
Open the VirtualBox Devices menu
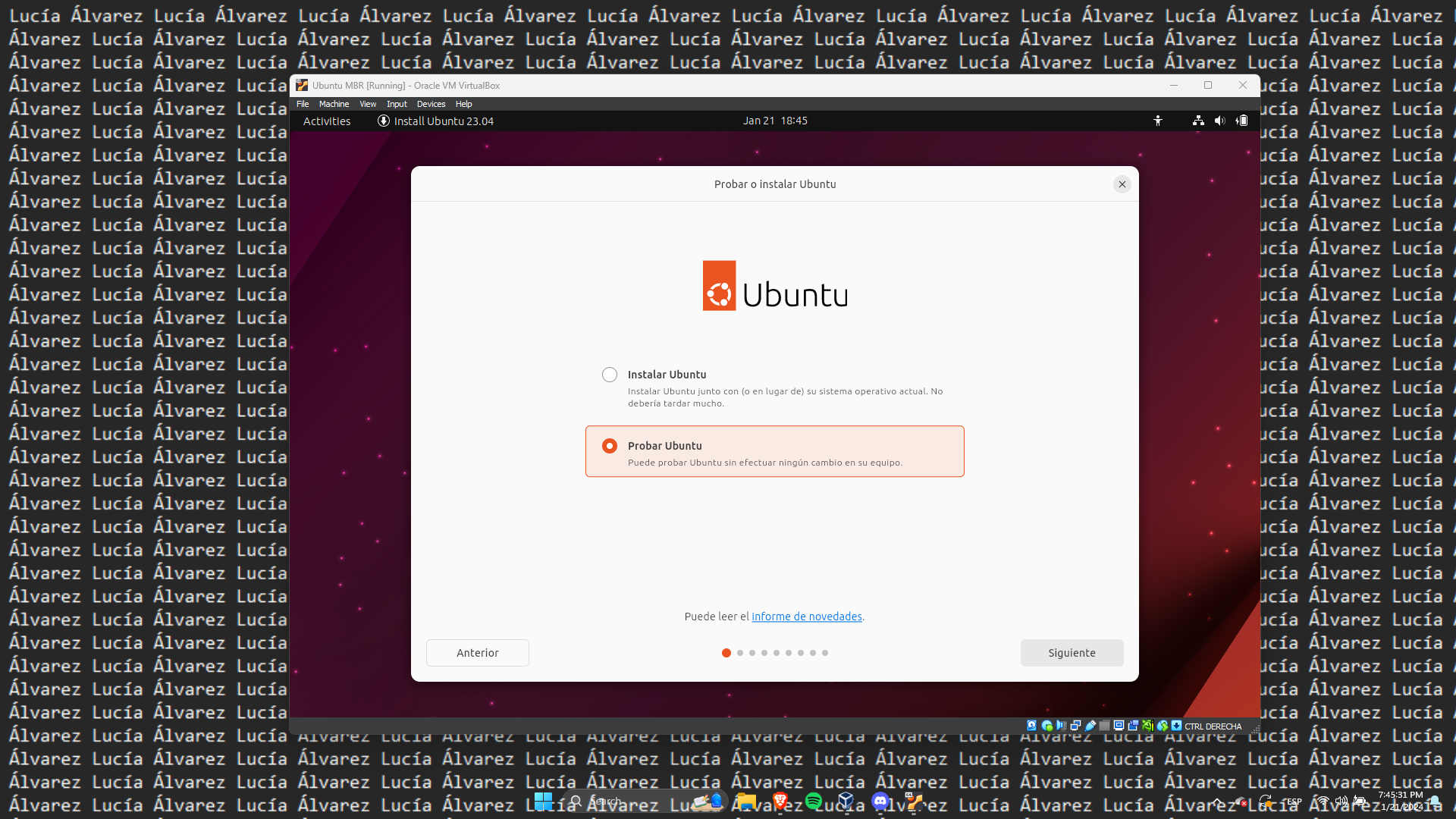coord(431,104)
